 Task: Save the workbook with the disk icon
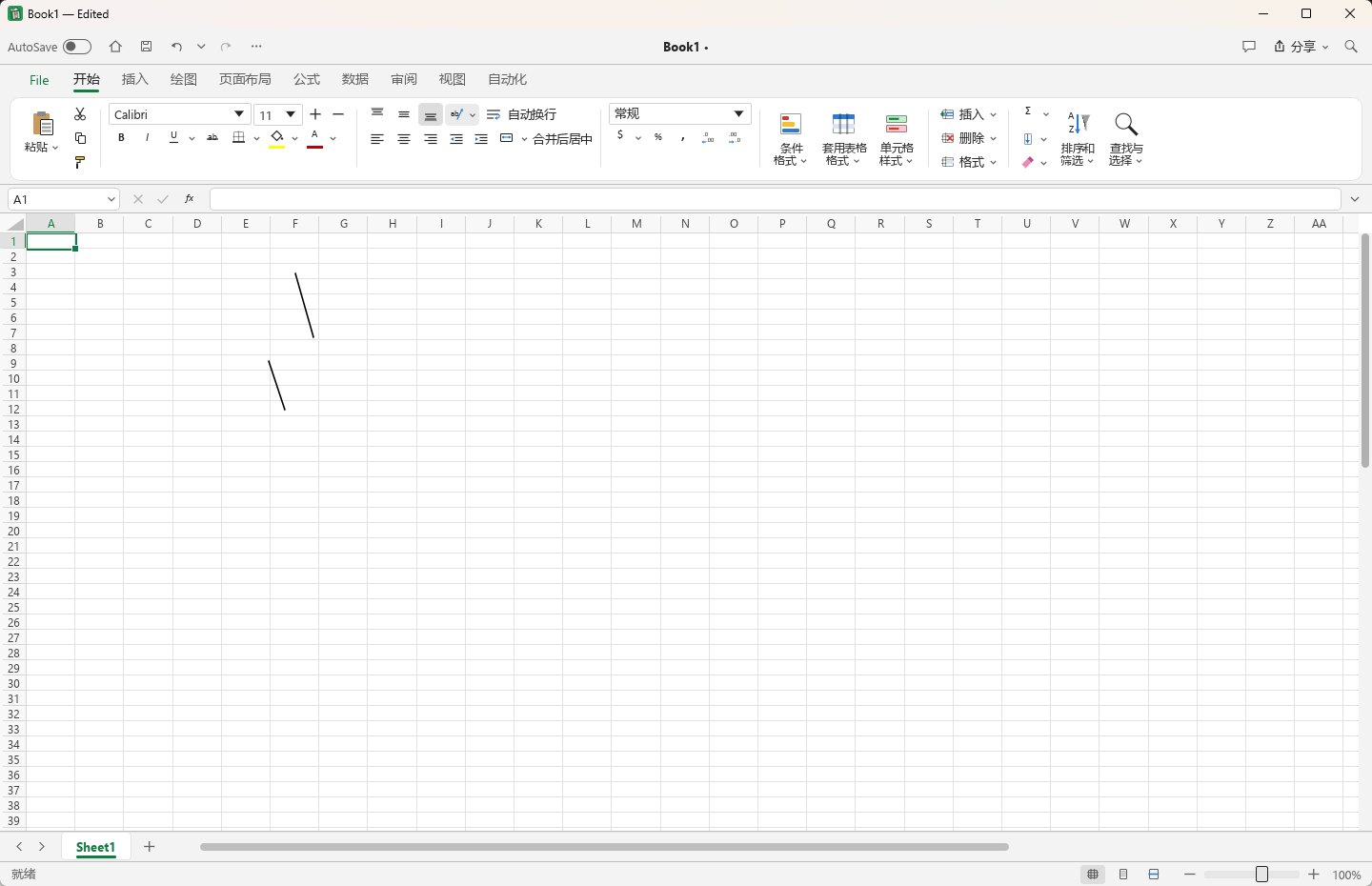(x=146, y=47)
